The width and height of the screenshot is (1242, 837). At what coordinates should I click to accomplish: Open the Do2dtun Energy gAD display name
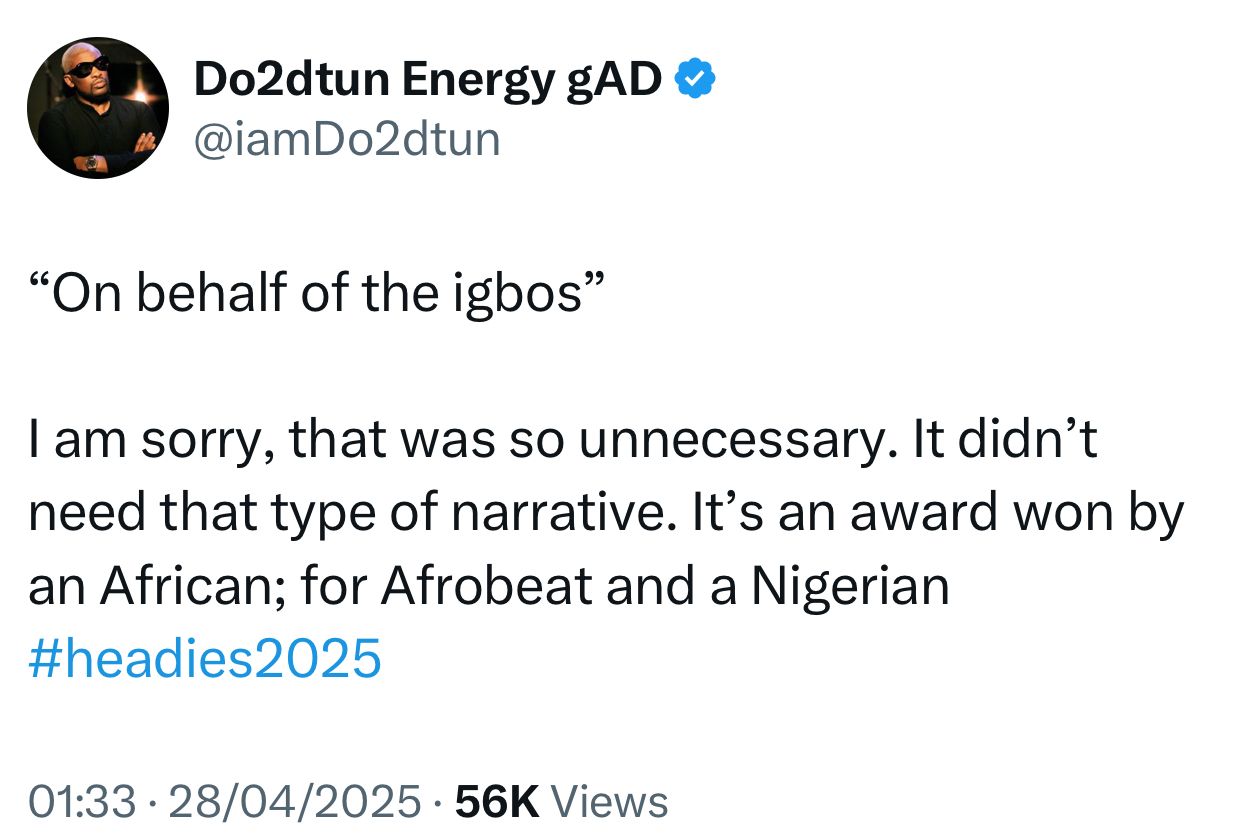427,80
